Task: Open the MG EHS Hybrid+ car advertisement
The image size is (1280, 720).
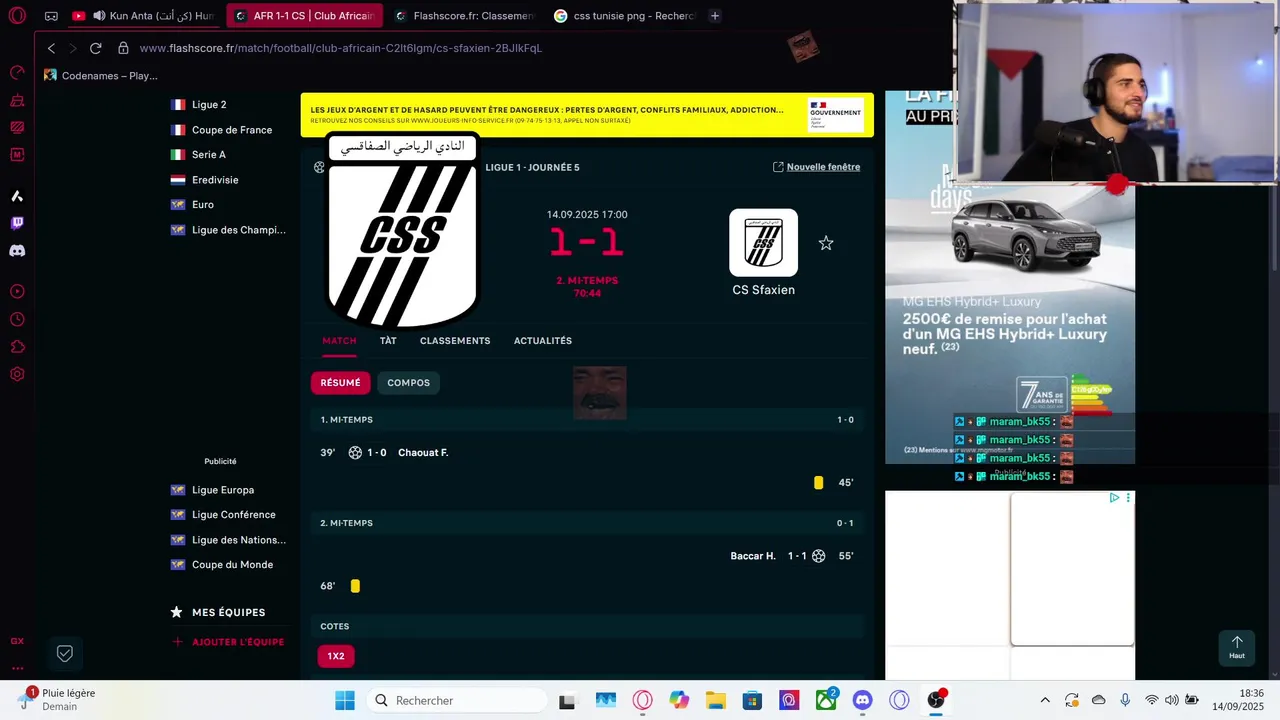Action: pos(1010,277)
